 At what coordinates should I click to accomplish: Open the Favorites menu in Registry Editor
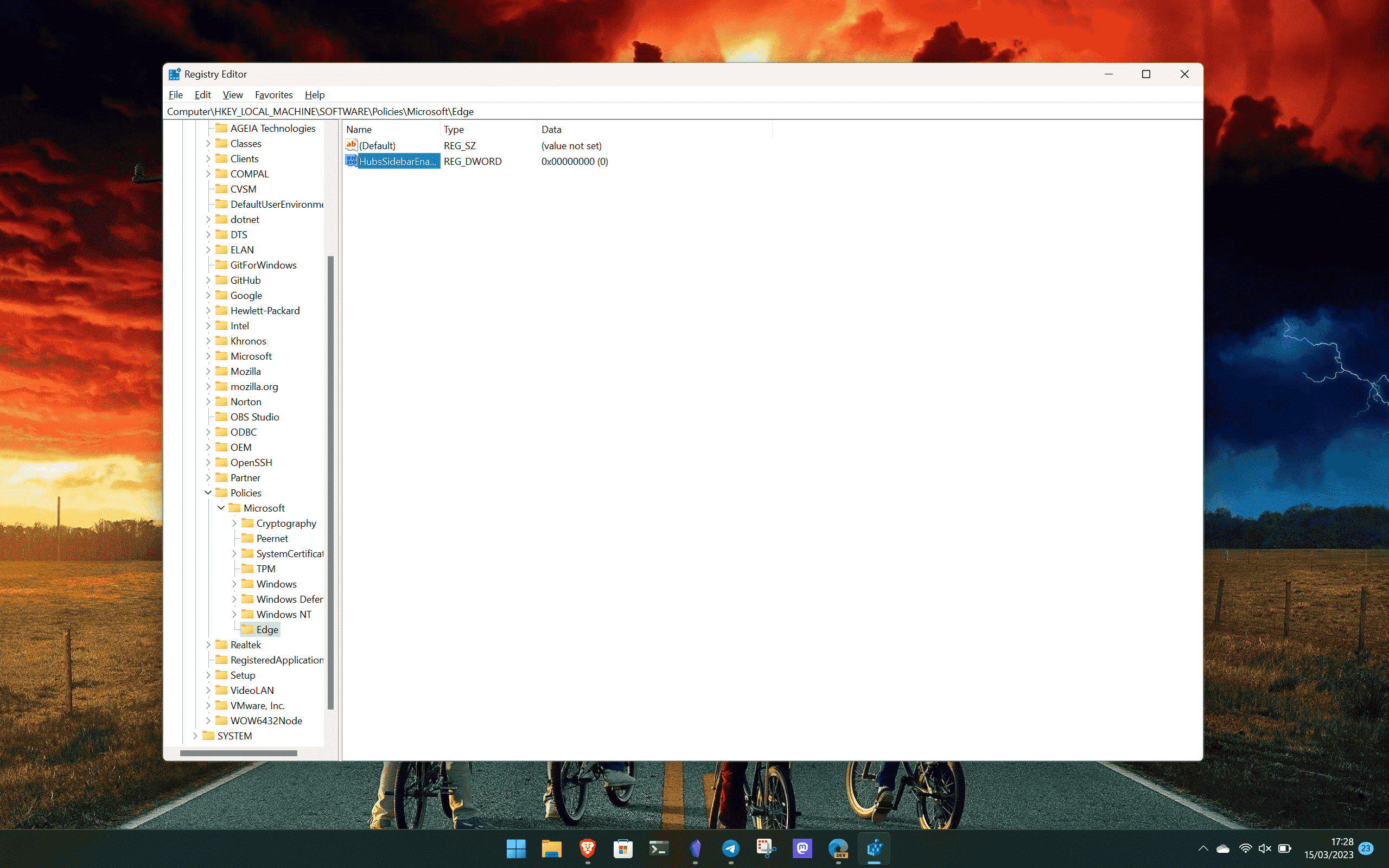pyautogui.click(x=273, y=94)
